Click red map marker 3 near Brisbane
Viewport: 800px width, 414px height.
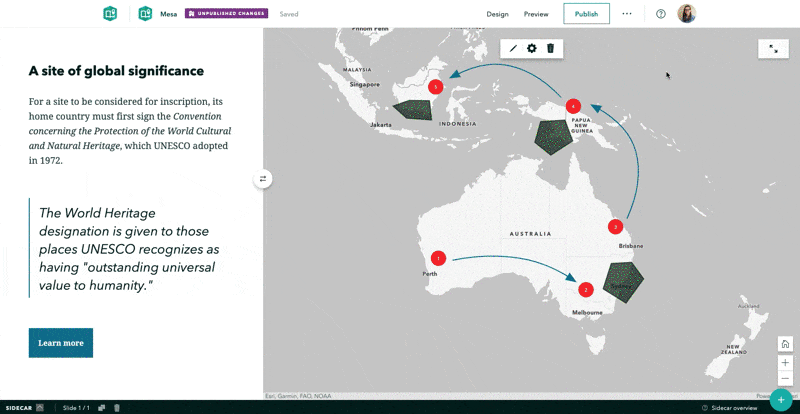click(x=615, y=227)
